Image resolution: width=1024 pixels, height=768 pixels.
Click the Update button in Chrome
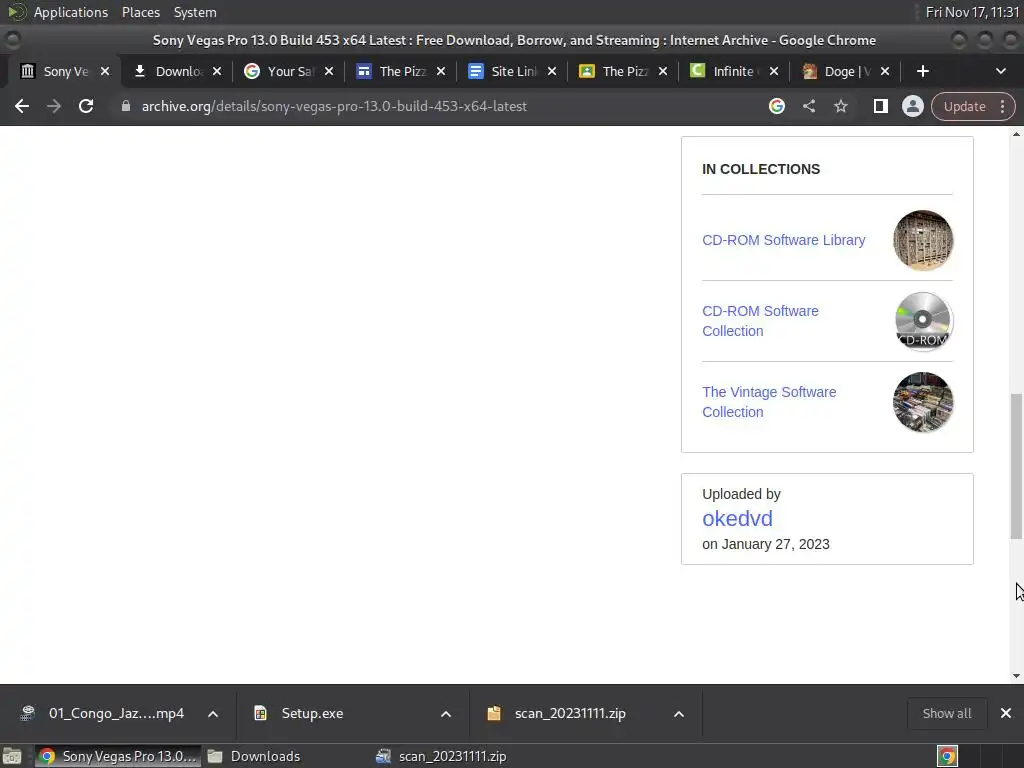[x=965, y=106]
